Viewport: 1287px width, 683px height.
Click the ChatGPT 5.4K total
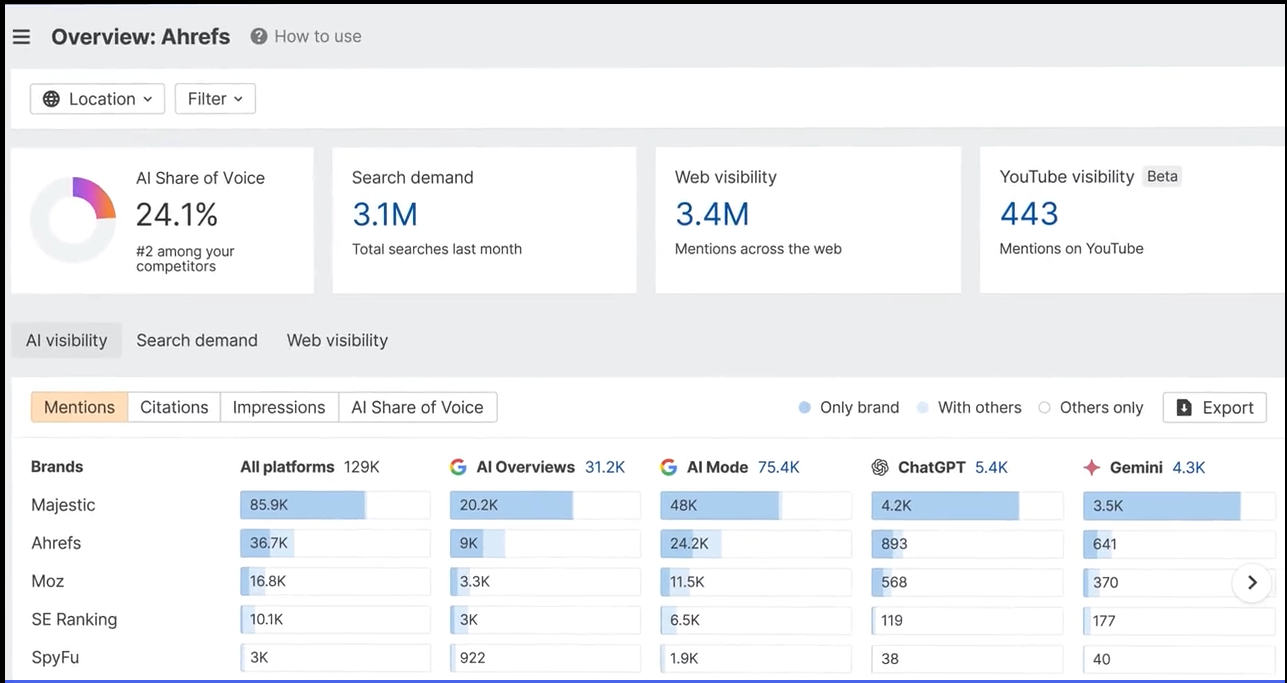point(991,467)
